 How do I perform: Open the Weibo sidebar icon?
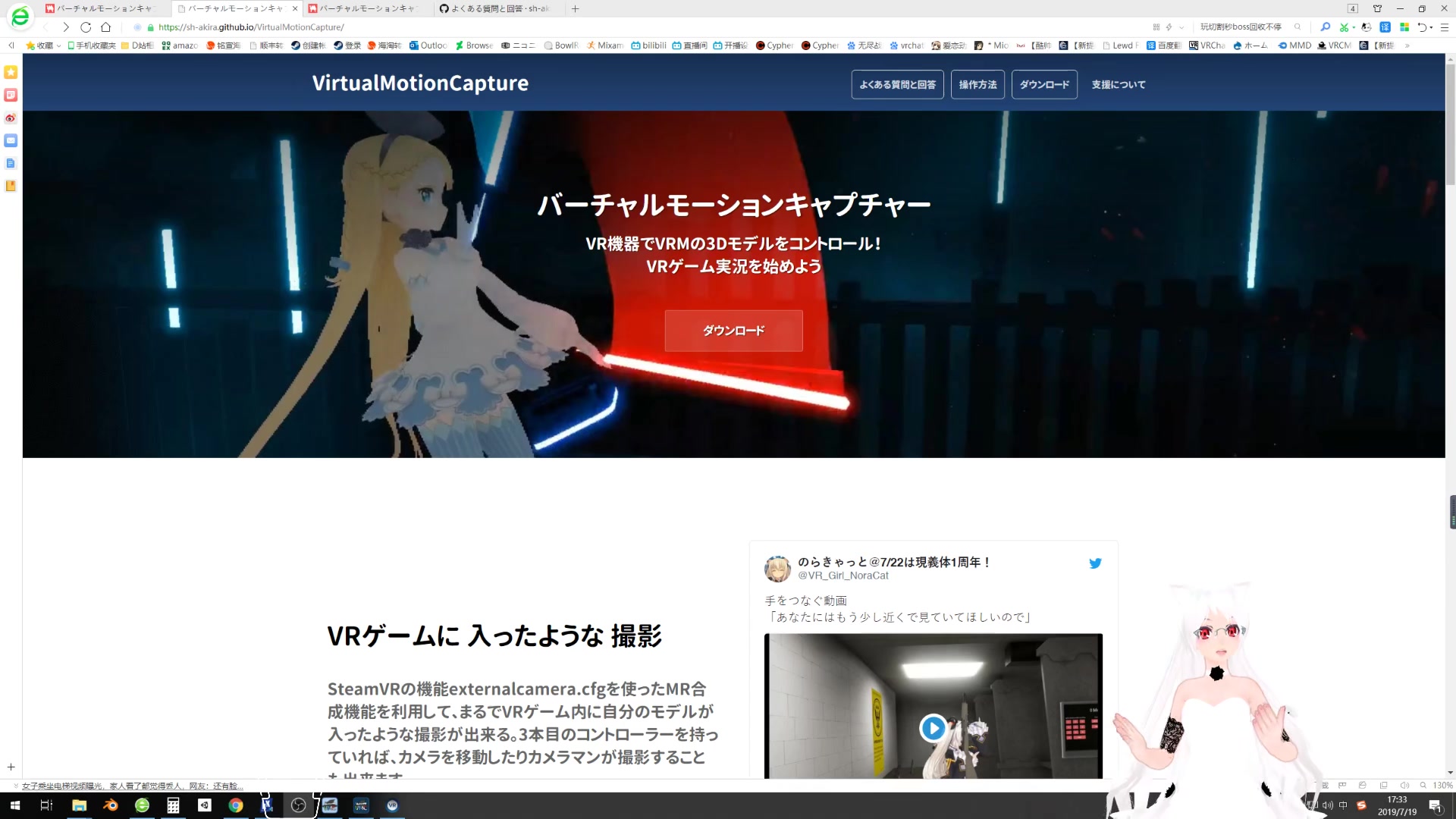coord(11,118)
